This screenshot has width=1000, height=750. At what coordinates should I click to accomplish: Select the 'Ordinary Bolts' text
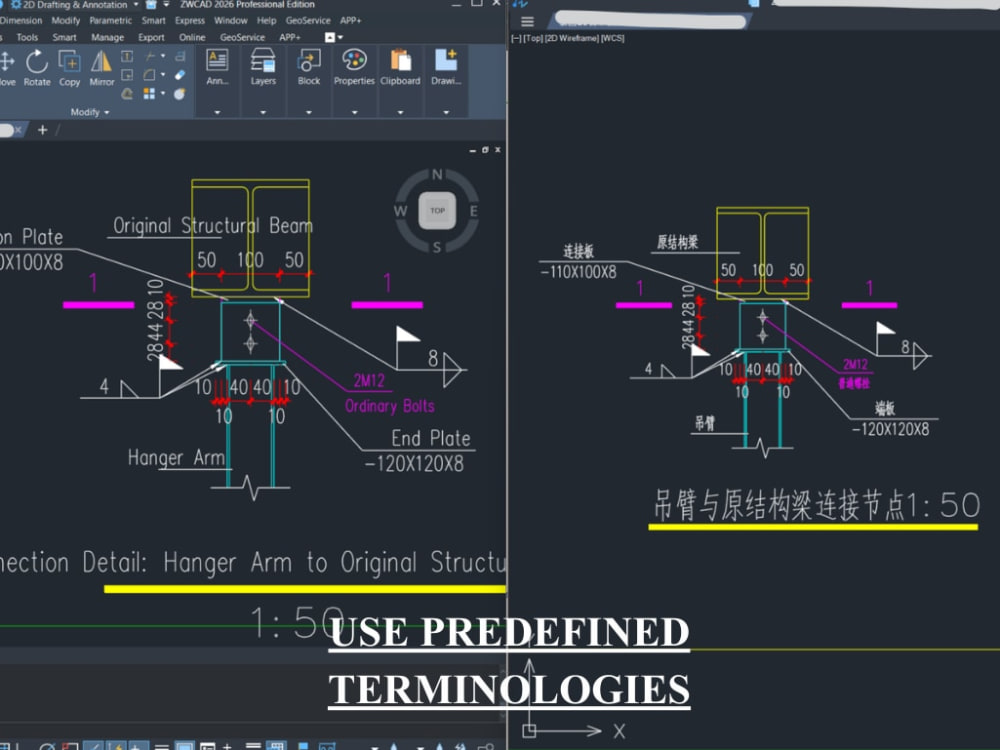click(x=390, y=406)
